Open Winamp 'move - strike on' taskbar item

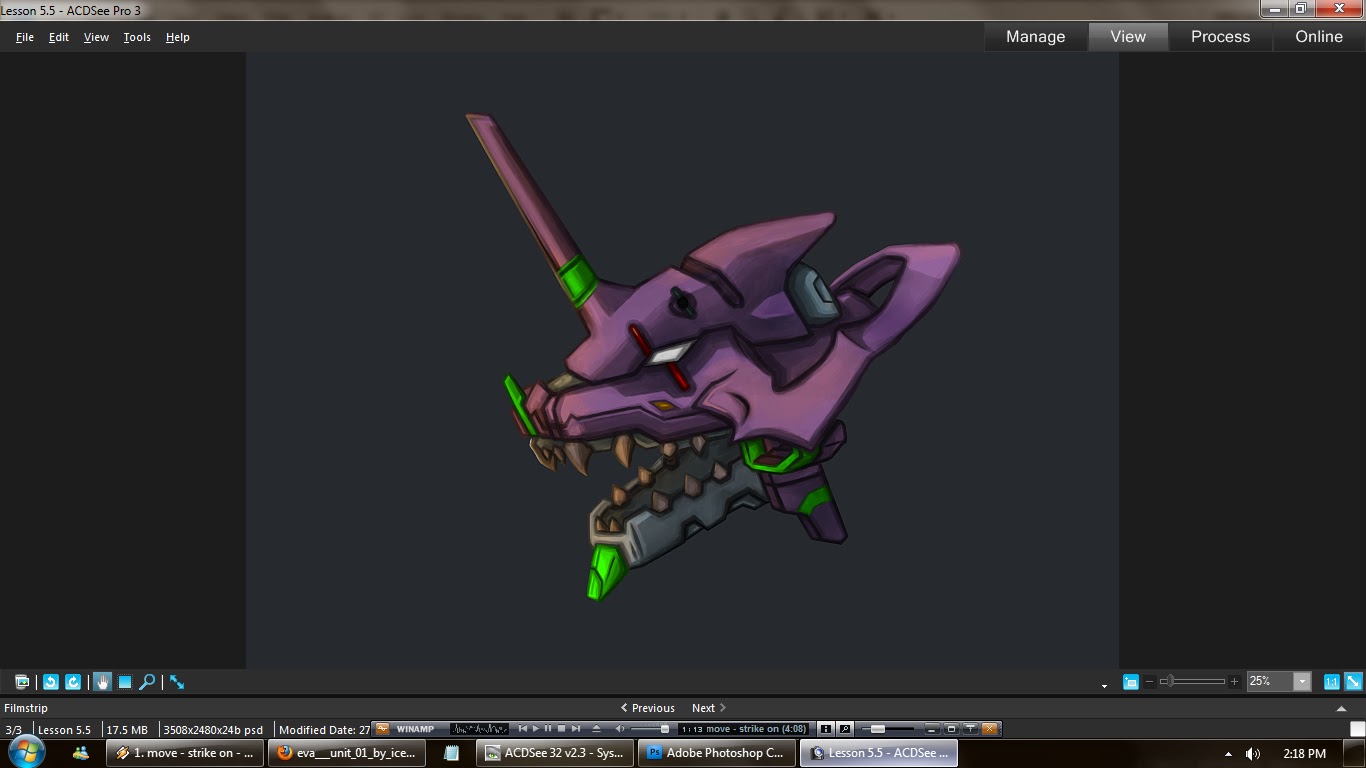coord(185,753)
